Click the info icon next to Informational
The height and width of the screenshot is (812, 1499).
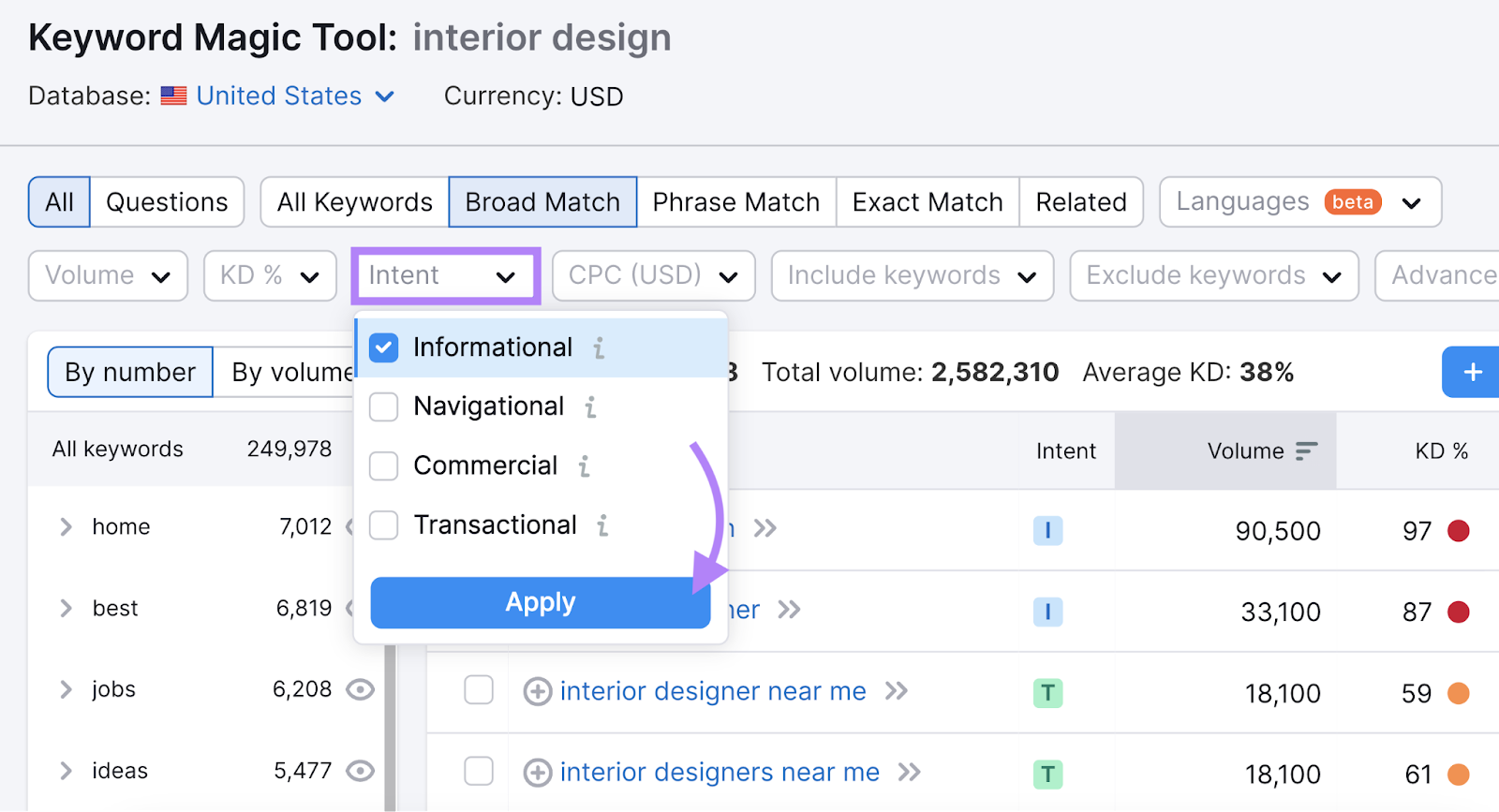600,347
